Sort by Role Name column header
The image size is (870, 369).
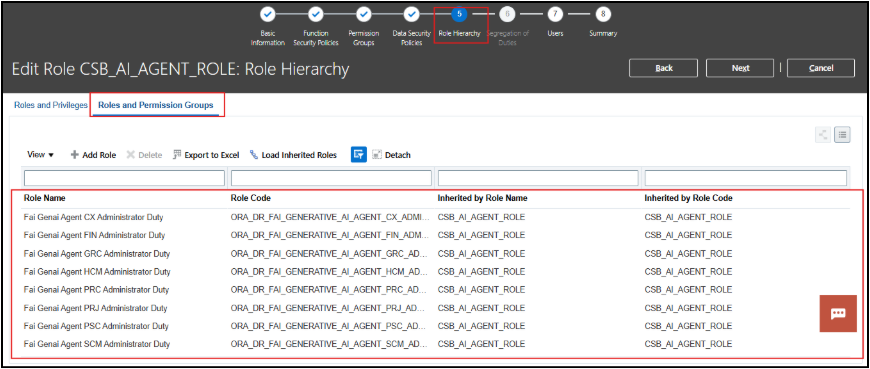[x=45, y=198]
